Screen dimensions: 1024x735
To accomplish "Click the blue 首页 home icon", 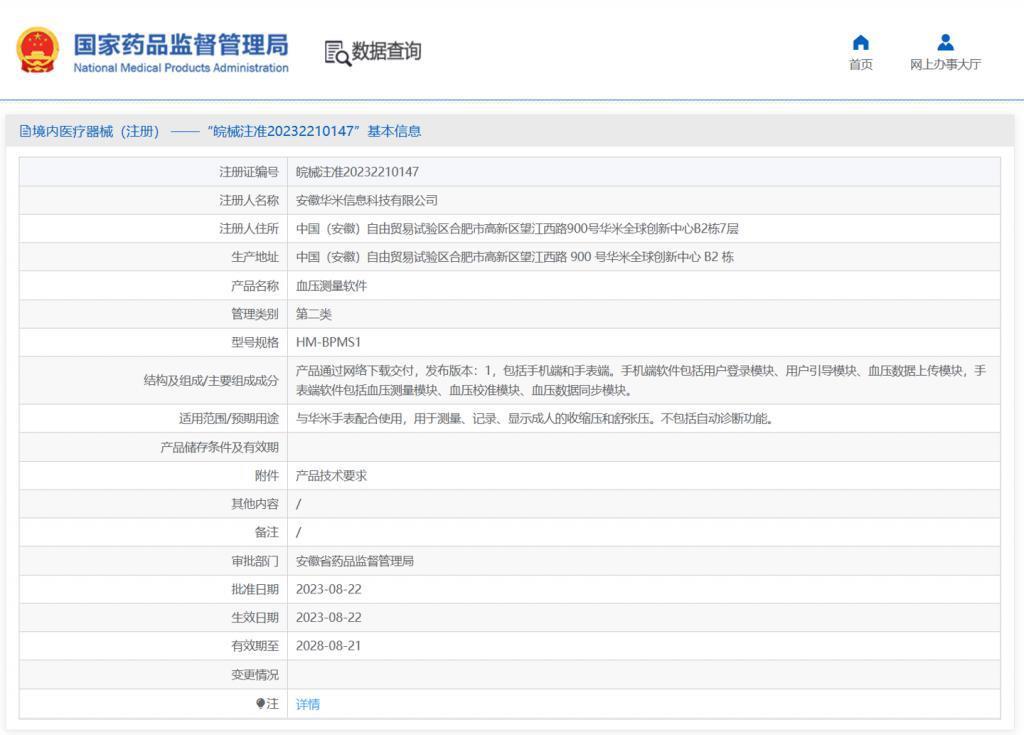I will tap(860, 43).
